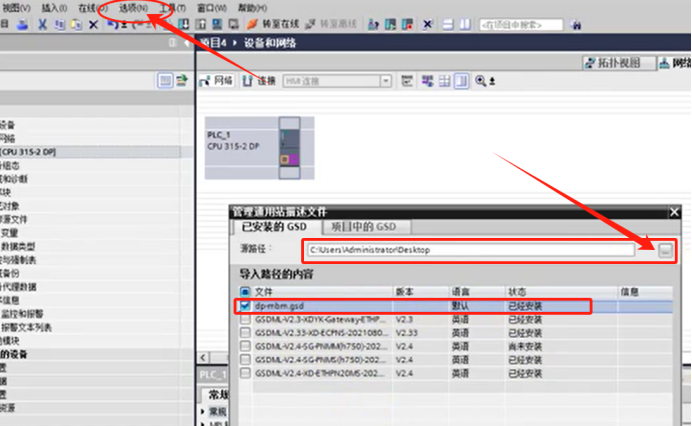Click the V2.33 version cell
This screenshot has height=426, width=692.
[x=406, y=333]
